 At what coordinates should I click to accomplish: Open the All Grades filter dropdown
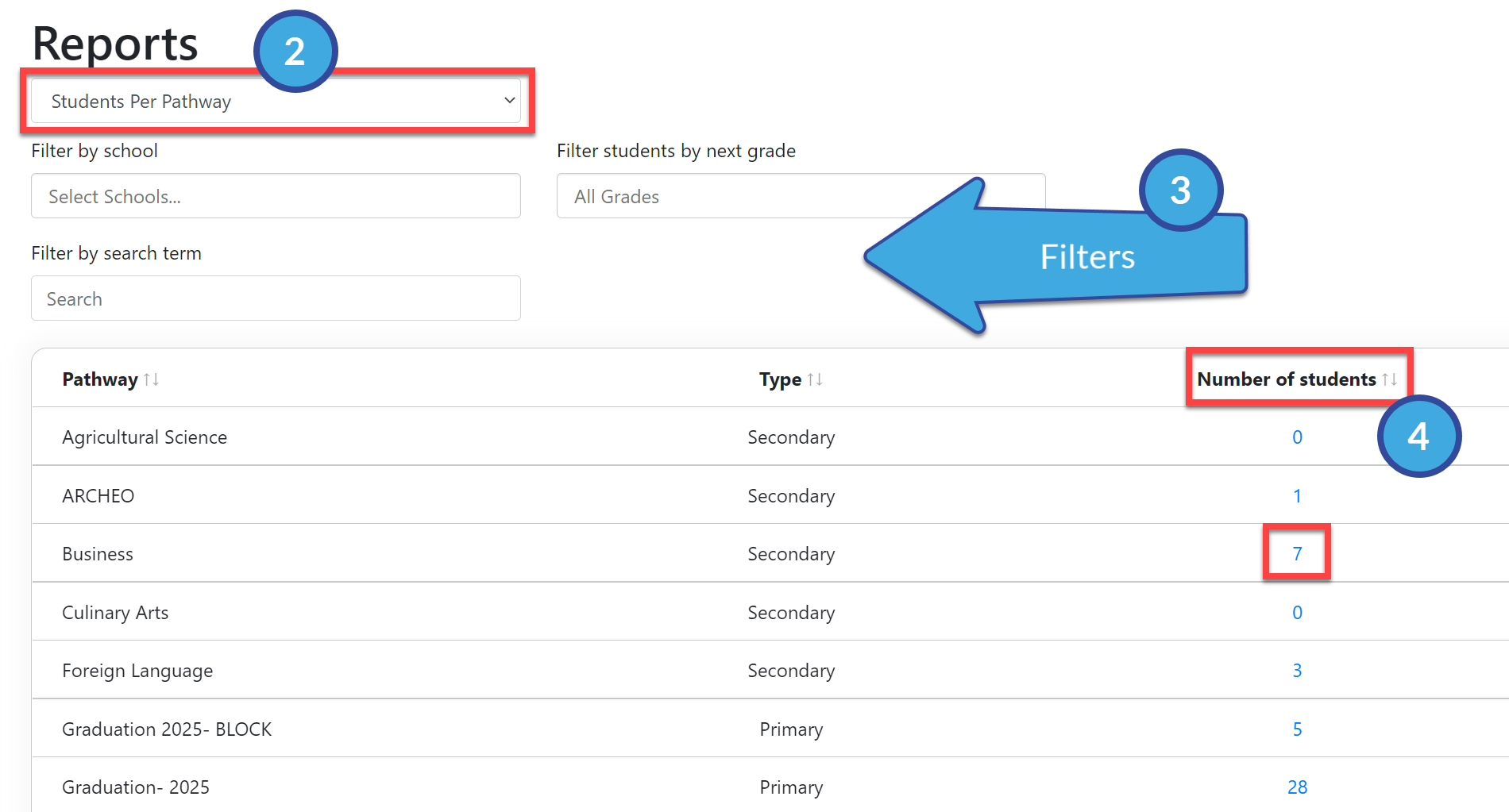(801, 196)
